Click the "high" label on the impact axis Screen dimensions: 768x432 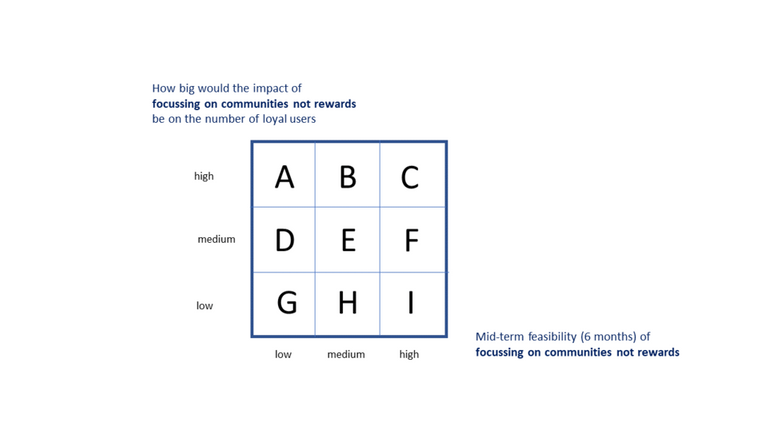click(x=204, y=177)
